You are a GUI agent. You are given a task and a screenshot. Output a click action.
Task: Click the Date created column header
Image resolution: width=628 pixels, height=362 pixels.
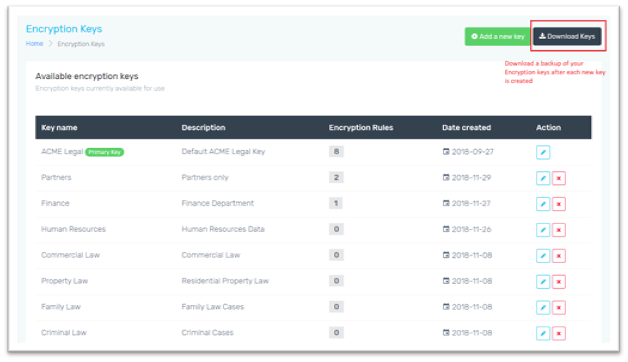467,128
